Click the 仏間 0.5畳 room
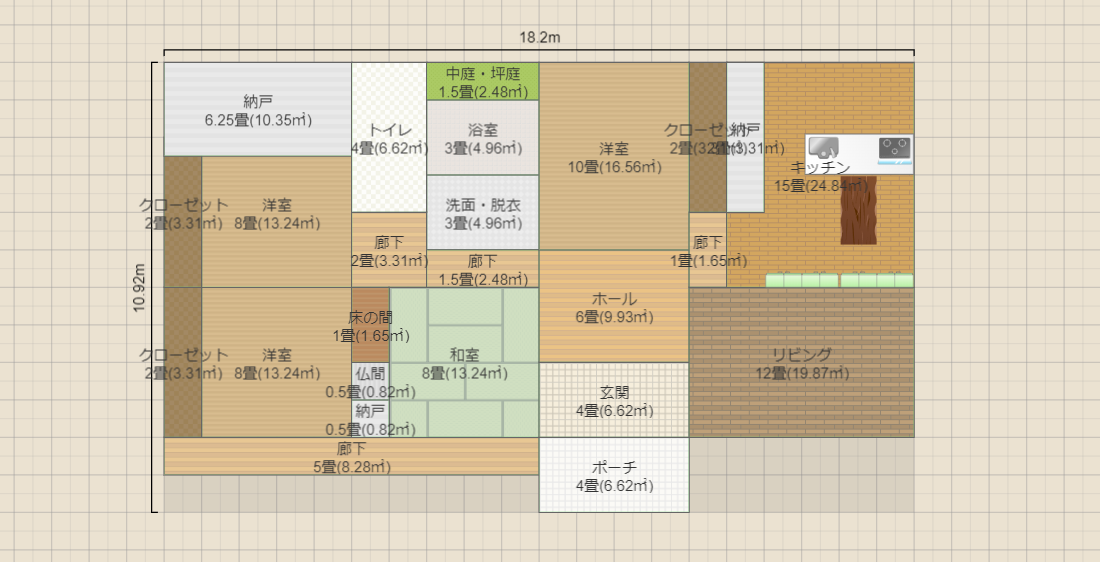The width and height of the screenshot is (1100, 562). (x=370, y=381)
